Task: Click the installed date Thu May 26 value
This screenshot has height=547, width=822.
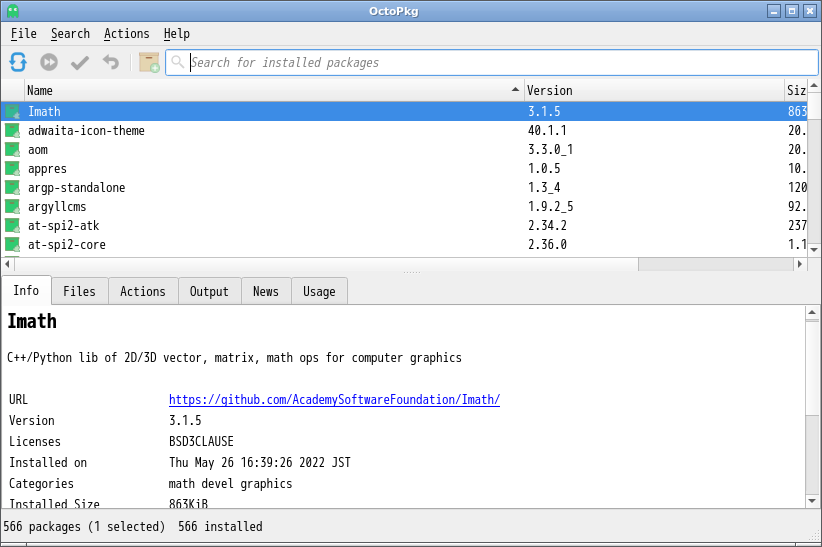Action: [x=259, y=463]
